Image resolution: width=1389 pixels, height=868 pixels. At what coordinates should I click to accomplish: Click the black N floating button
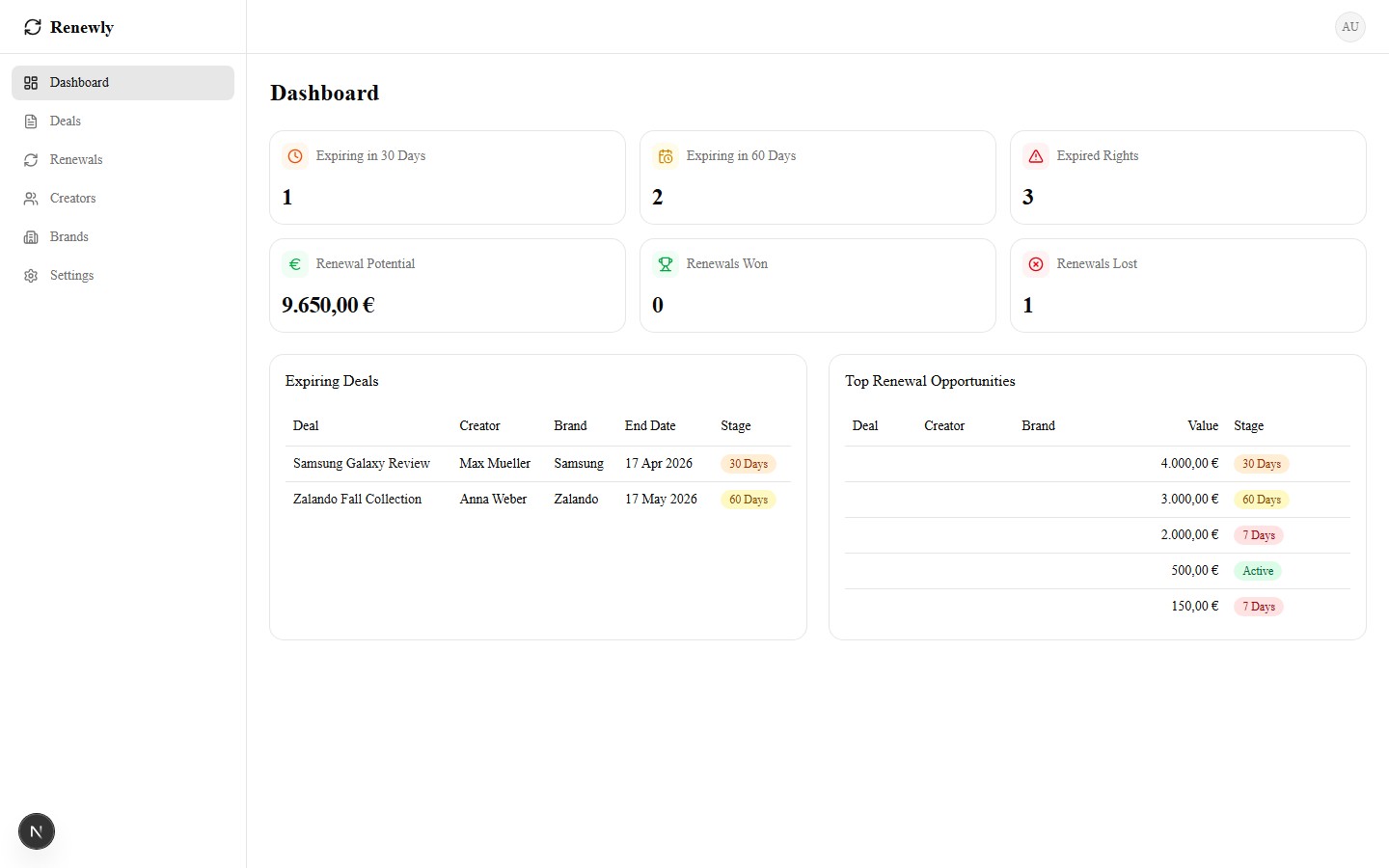(36, 830)
